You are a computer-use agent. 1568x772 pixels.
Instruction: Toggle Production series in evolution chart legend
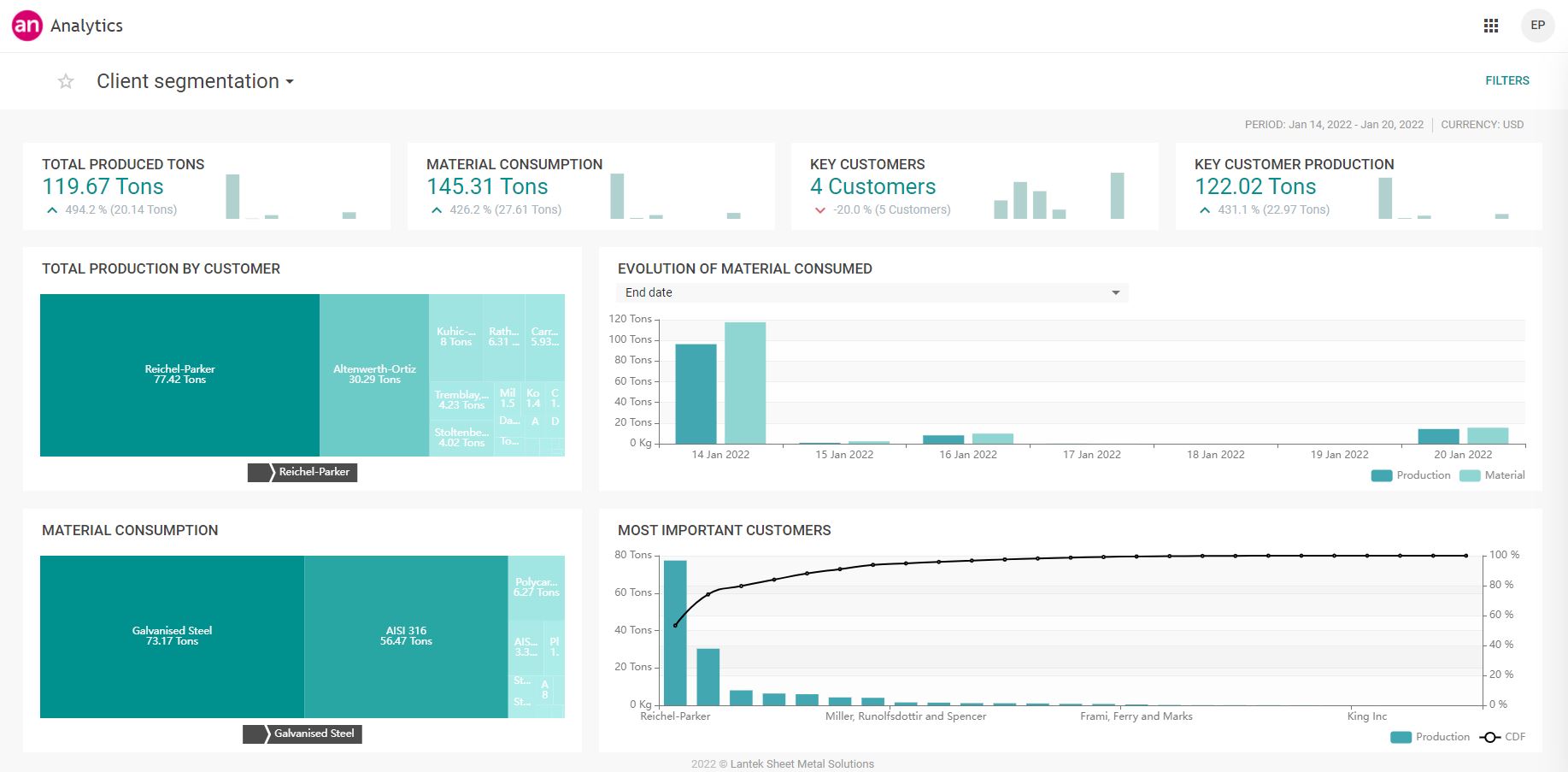[x=1412, y=475]
